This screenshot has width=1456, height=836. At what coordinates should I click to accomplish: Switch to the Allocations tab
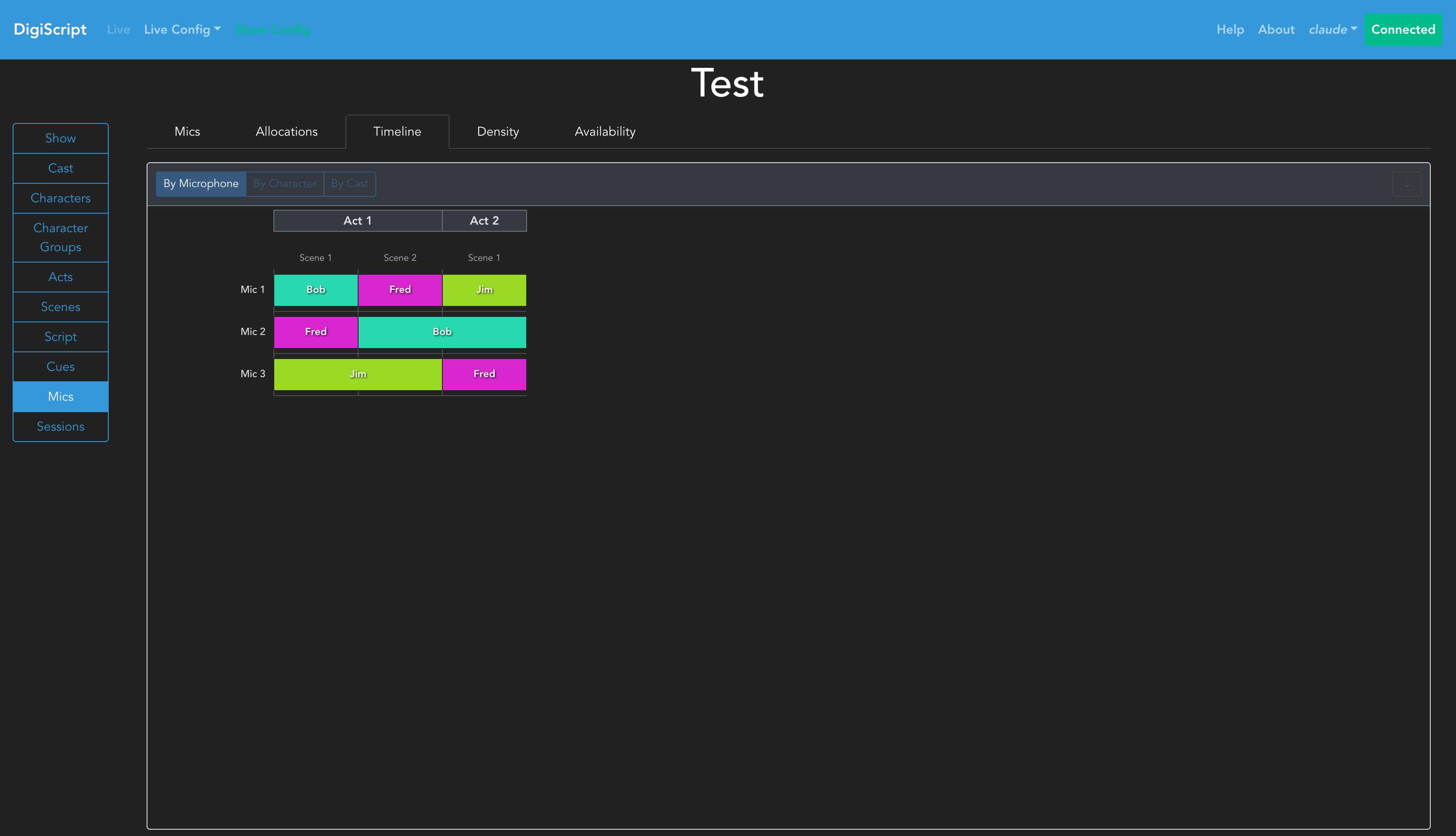click(x=286, y=131)
